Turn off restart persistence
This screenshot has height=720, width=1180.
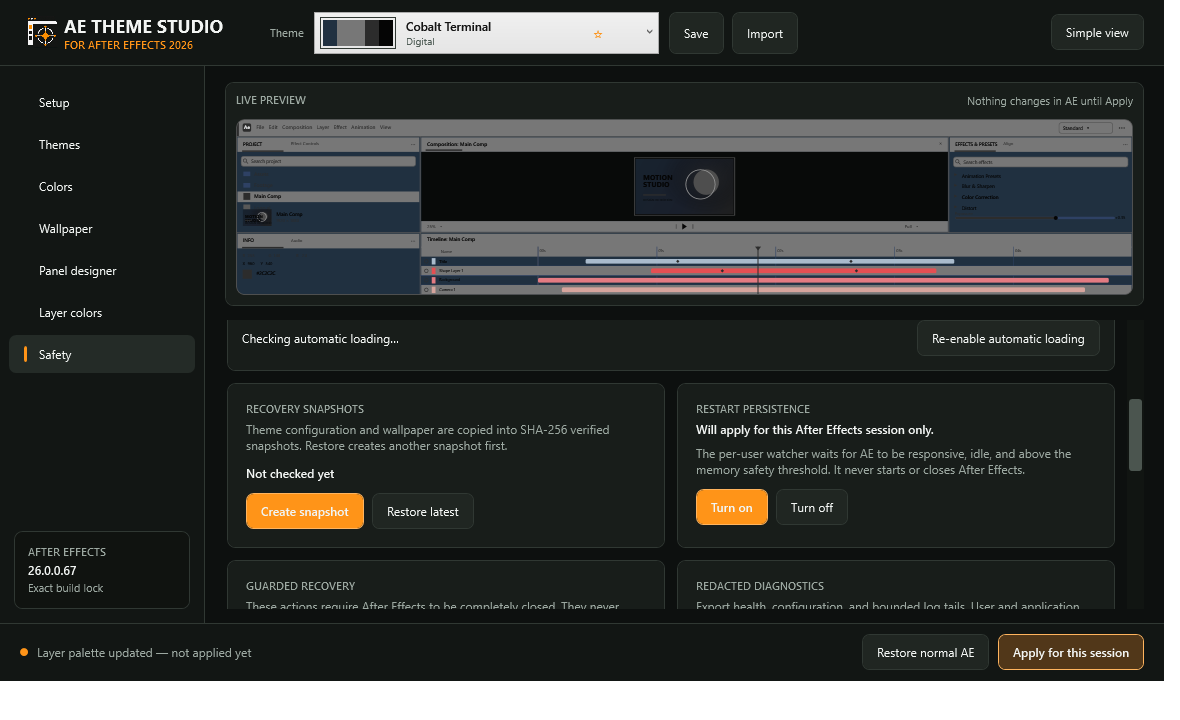(811, 508)
